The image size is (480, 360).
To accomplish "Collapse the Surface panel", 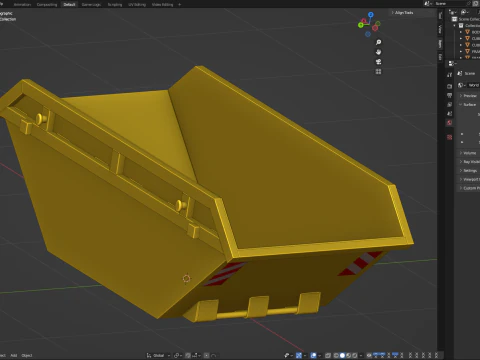I will pyautogui.click(x=469, y=105).
